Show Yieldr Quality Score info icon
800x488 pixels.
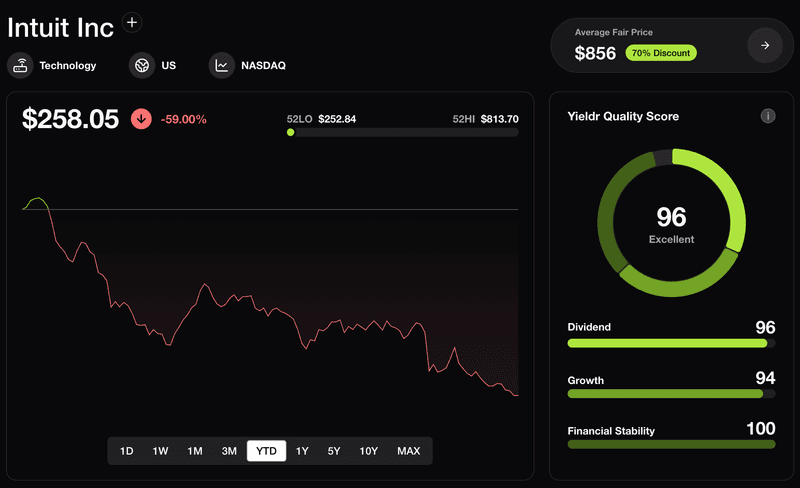(768, 116)
